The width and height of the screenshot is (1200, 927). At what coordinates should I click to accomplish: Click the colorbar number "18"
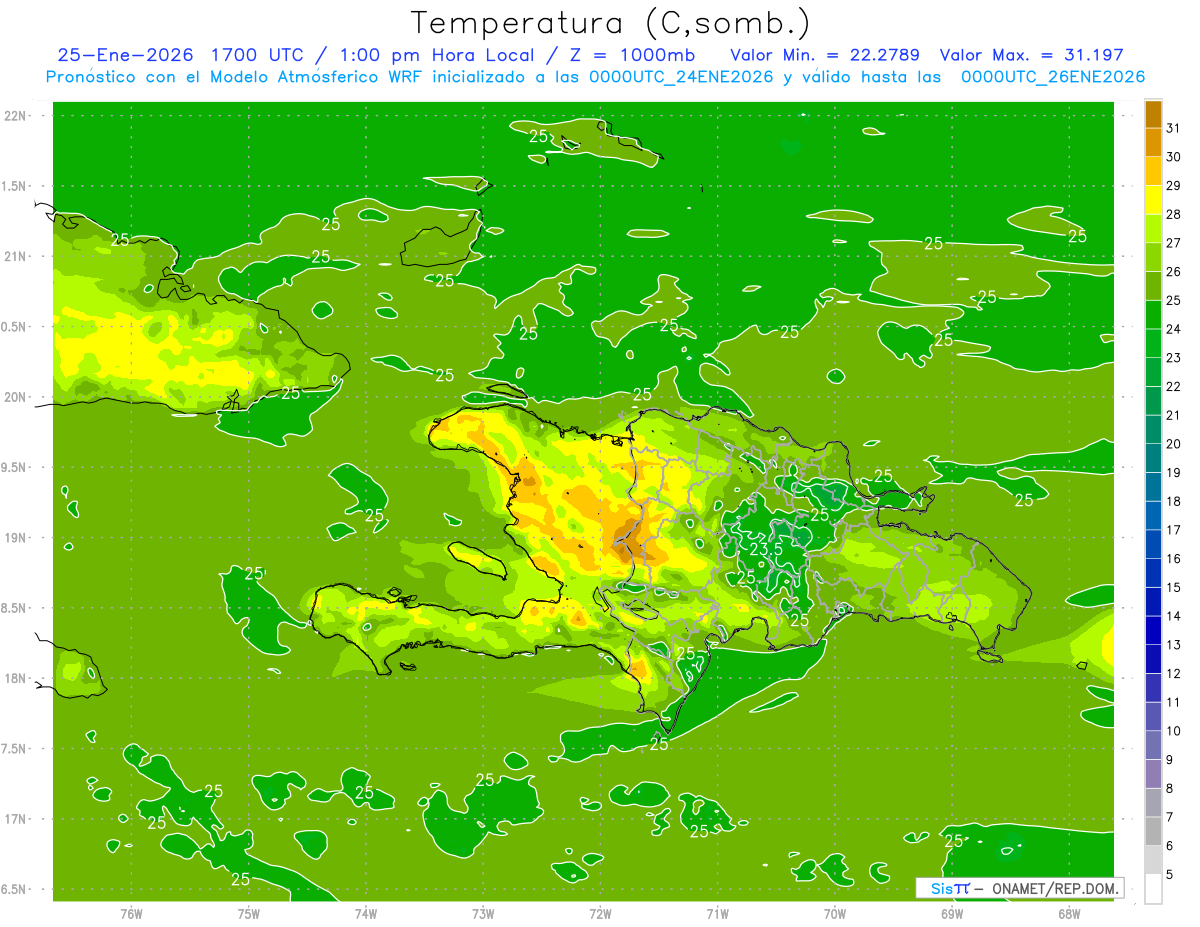(x=1173, y=501)
